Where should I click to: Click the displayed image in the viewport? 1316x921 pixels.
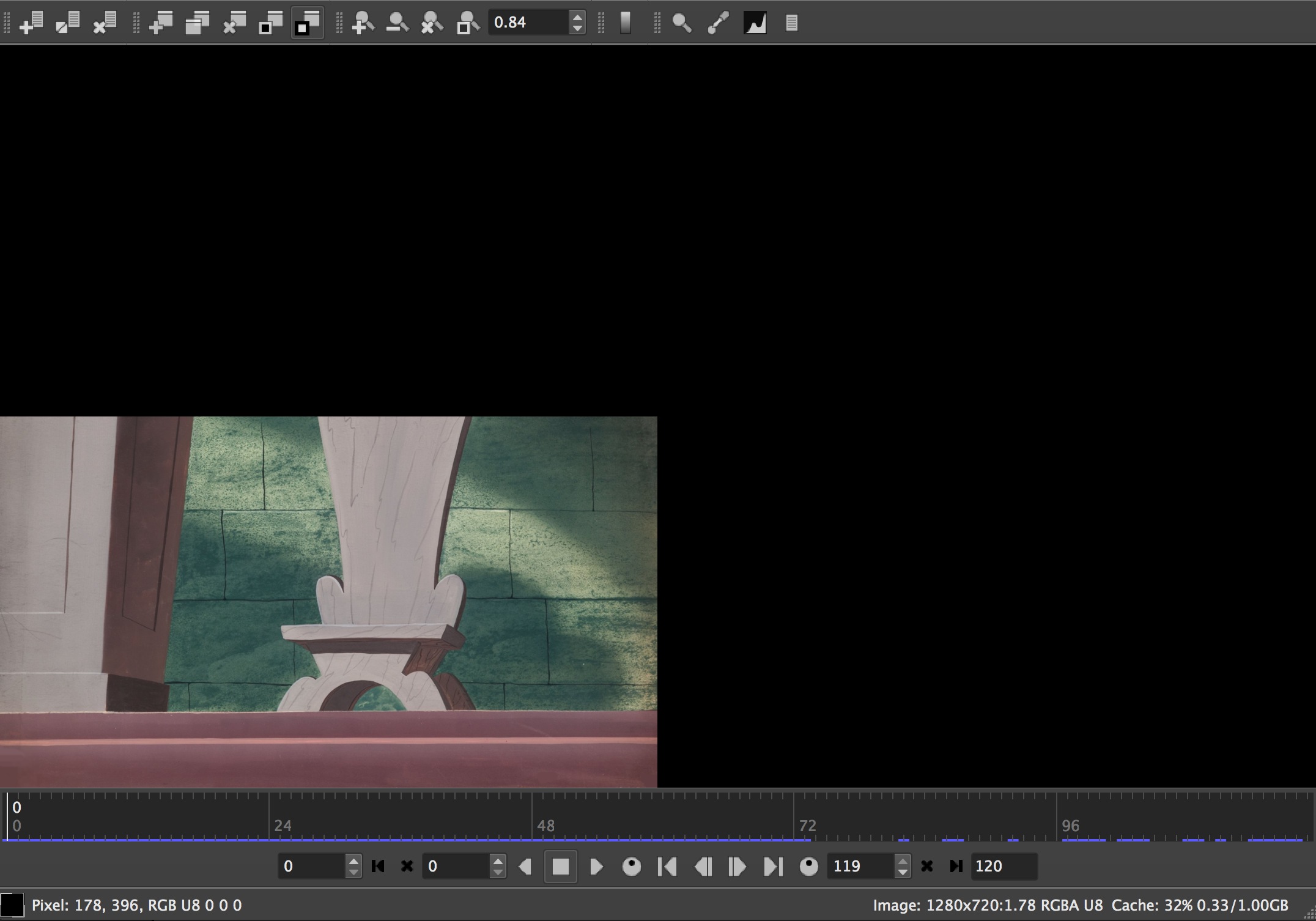(x=328, y=602)
